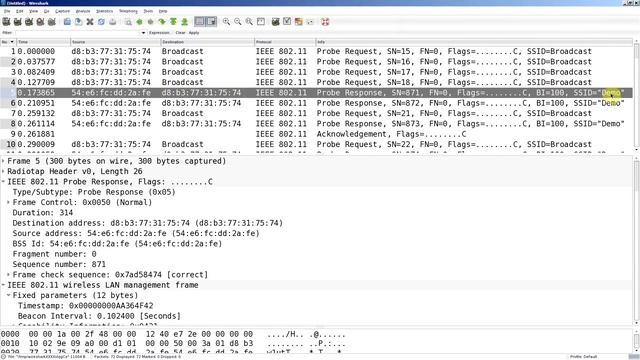Image resolution: width=640 pixels, height=360 pixels.
Task: Select packet 1 Probe Request SN=15
Action: click(x=316, y=51)
